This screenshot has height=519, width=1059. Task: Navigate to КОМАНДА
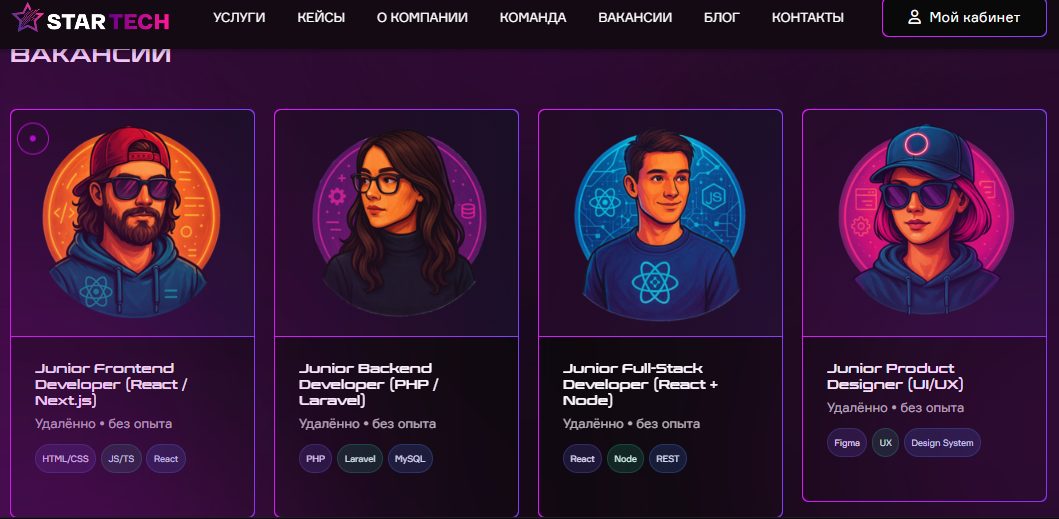tap(533, 18)
